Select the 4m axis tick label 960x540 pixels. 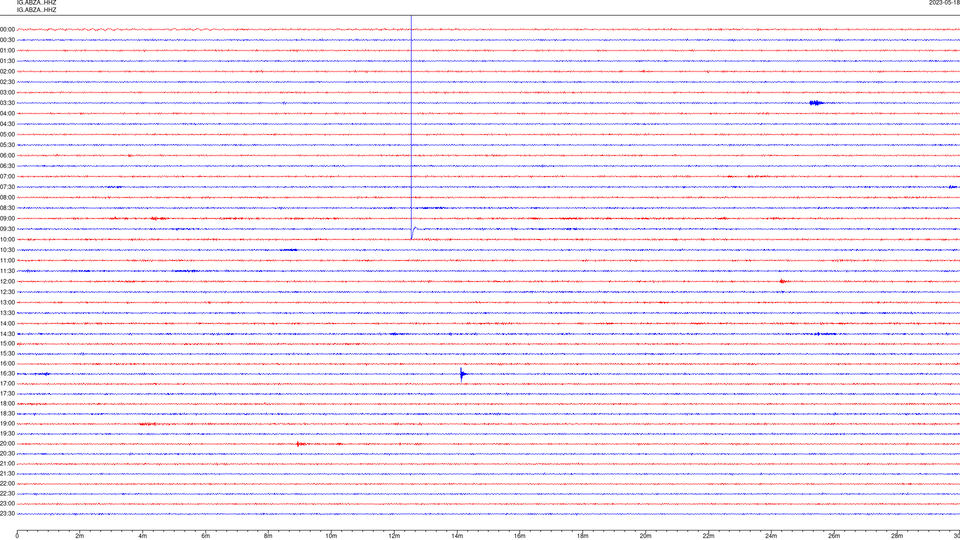(x=143, y=536)
